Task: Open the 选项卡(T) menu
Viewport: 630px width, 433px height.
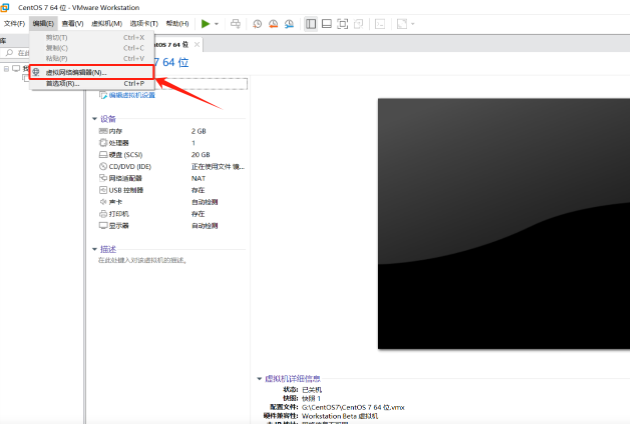Action: pos(144,24)
